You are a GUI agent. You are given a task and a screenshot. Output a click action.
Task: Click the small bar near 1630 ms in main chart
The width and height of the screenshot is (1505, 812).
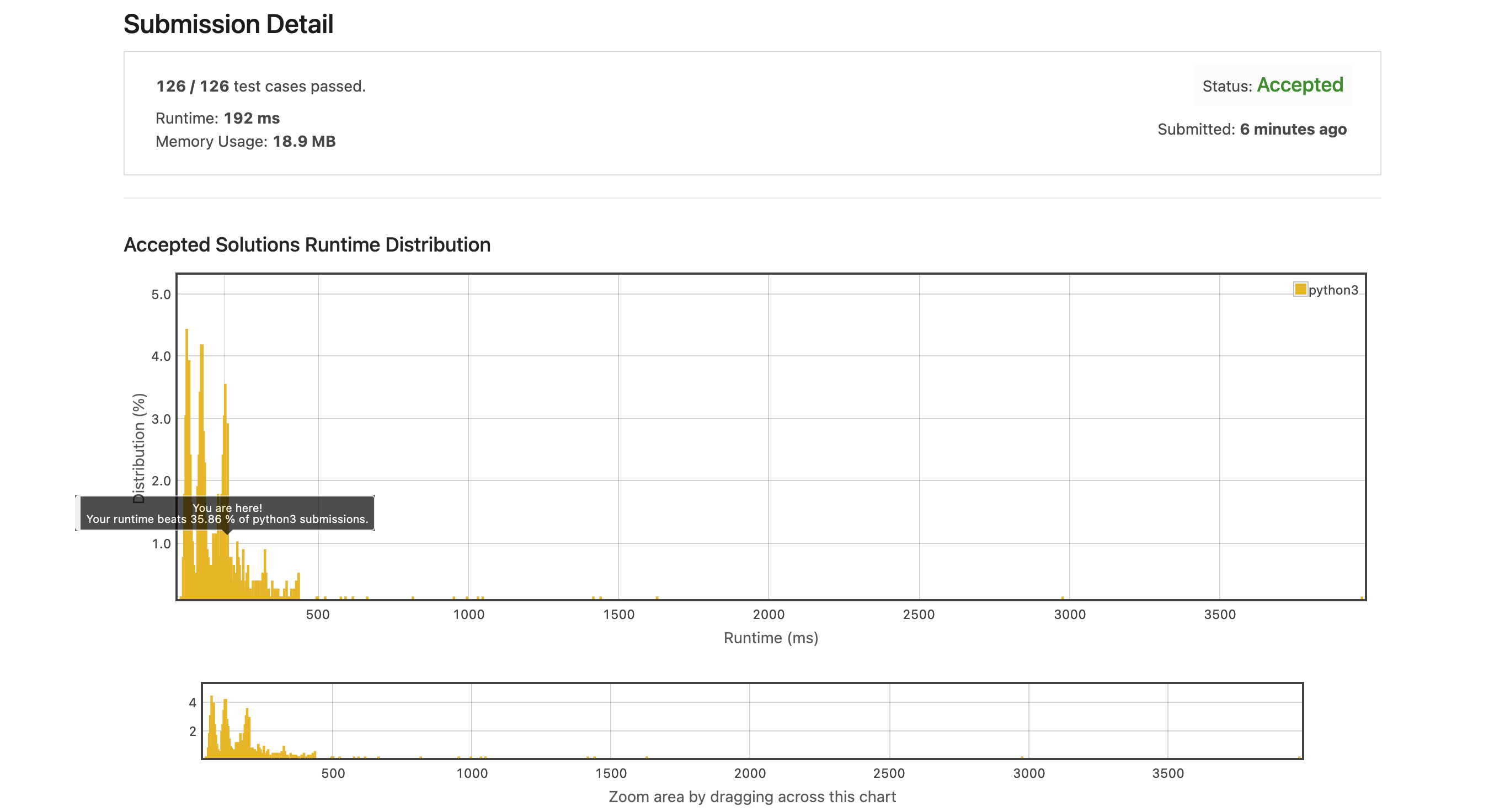pos(657,597)
